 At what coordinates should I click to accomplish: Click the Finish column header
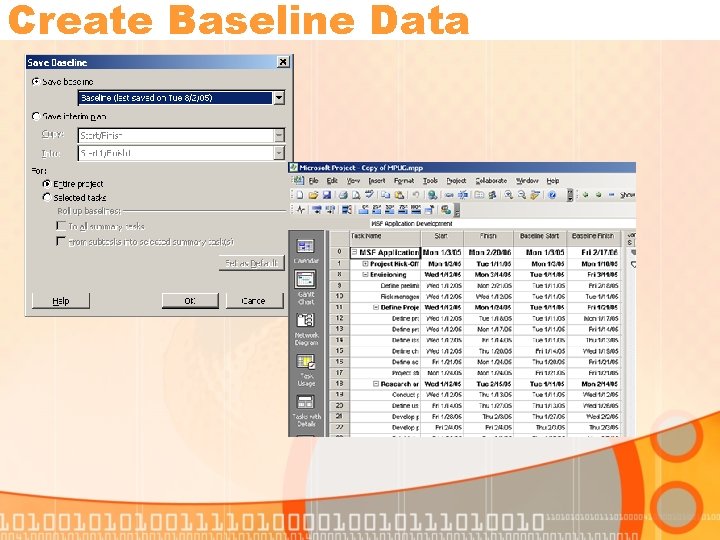point(488,238)
